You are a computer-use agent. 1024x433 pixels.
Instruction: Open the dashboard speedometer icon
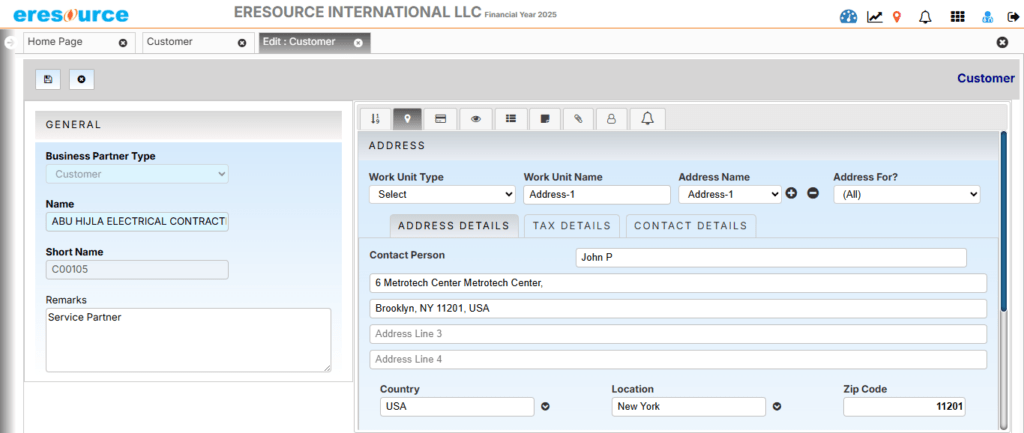tap(849, 16)
